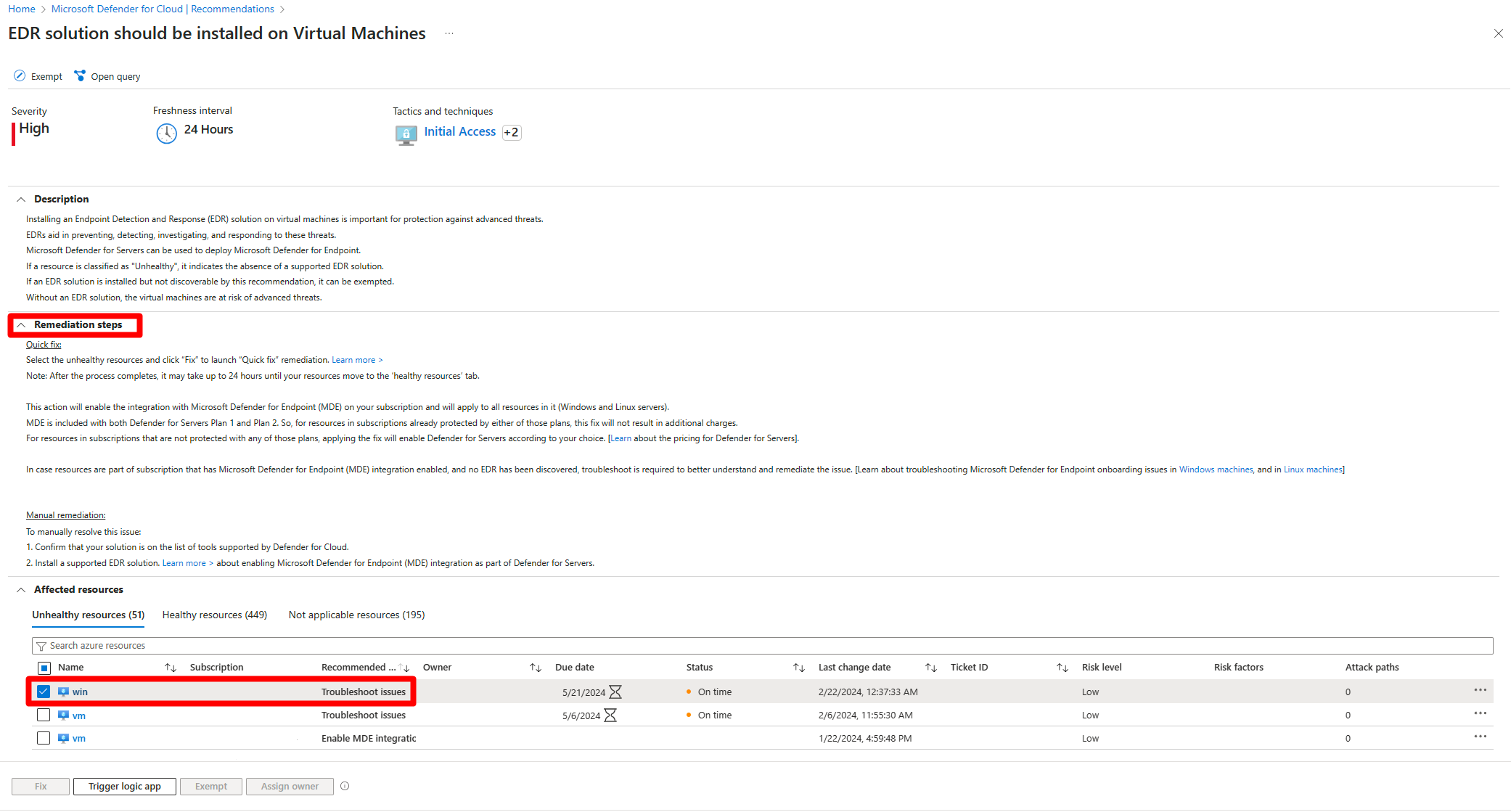Check the checkbox for Enable MDE row
This screenshot has height=812, width=1511.
click(44, 738)
